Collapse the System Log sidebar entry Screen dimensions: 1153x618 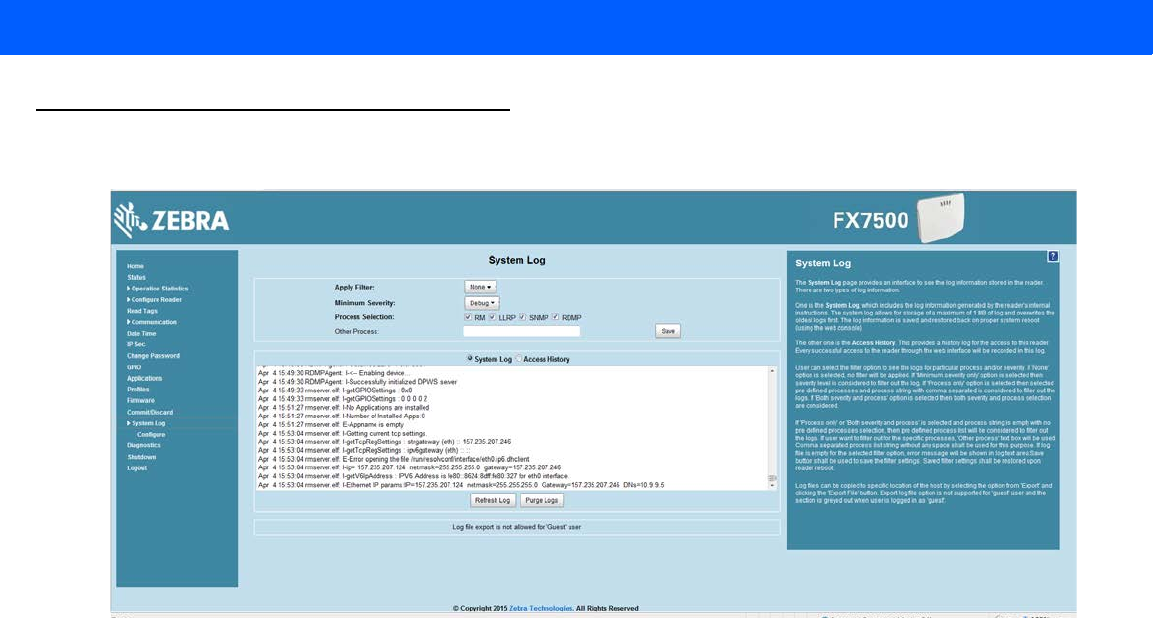[146, 423]
